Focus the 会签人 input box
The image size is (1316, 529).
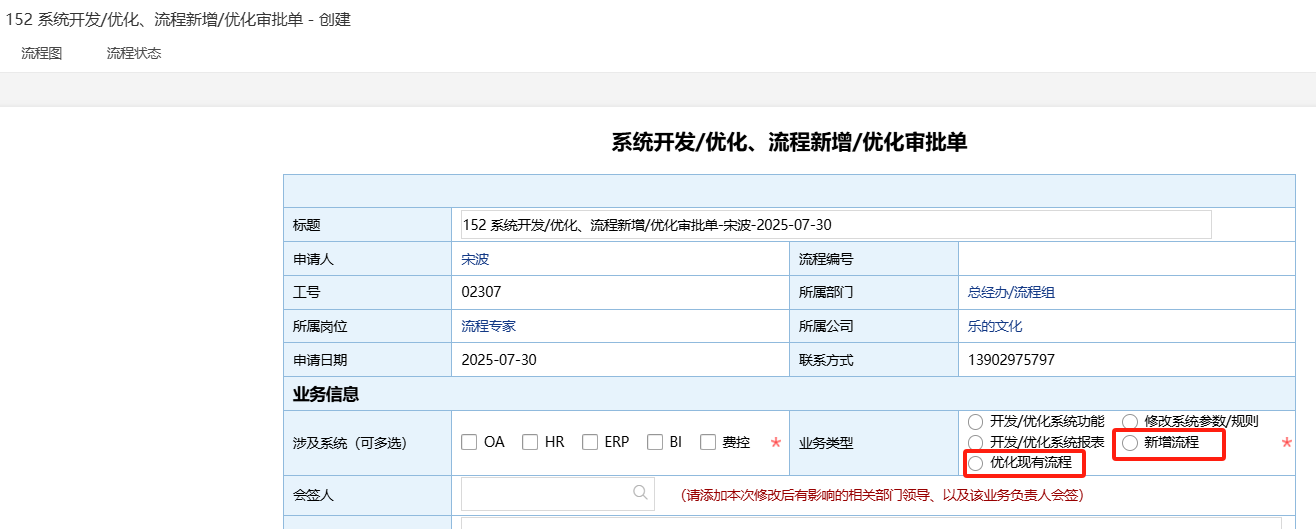545,493
